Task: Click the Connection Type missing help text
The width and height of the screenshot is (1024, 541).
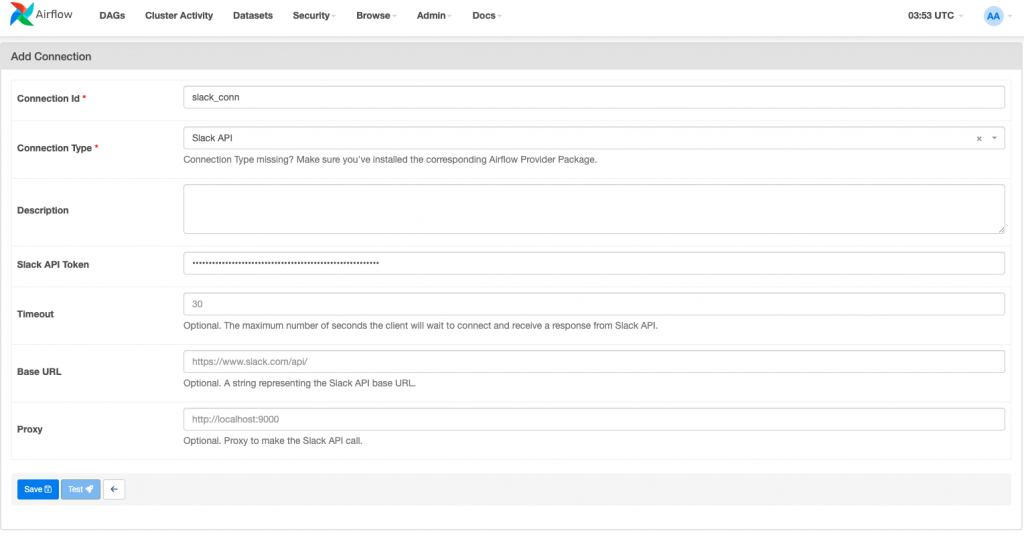Action: (x=390, y=159)
